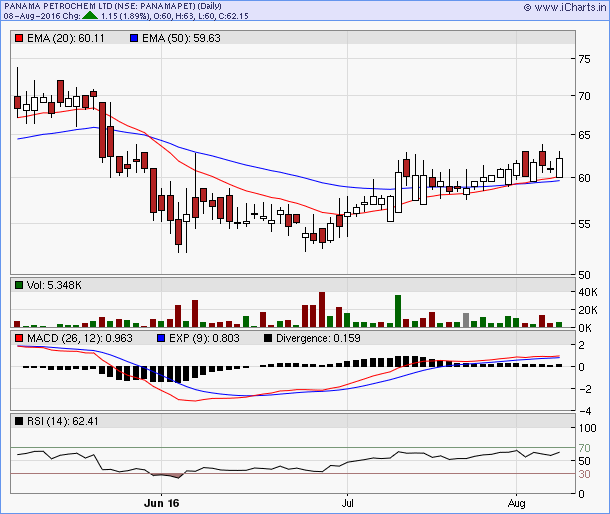Click the EMA (20): 60.11 label

[66, 38]
